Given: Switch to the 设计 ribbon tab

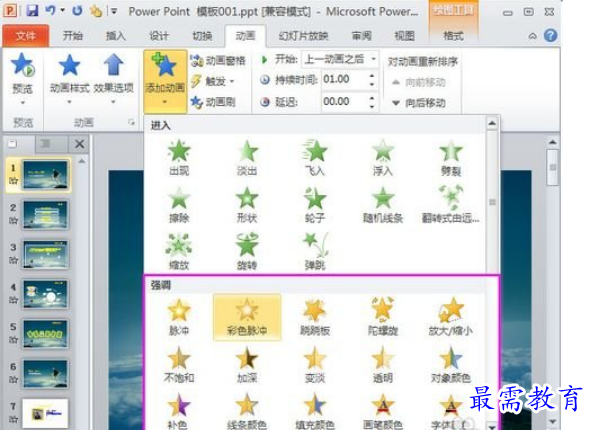Looking at the screenshot, I should click(159, 36).
